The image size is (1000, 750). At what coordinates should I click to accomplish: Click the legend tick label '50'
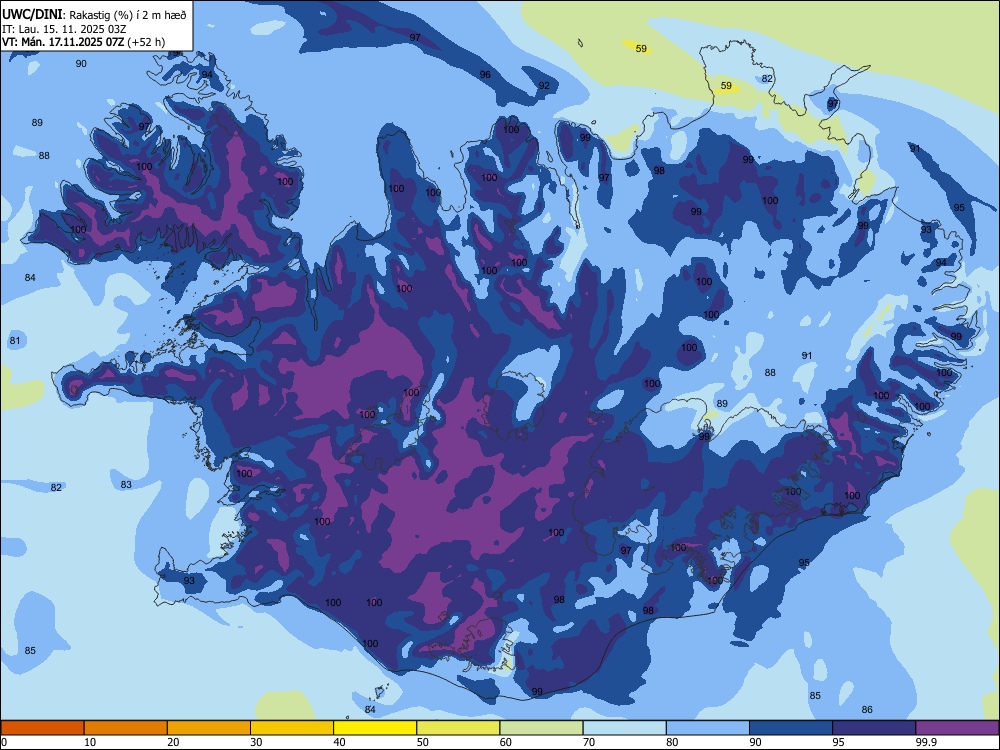coord(422,742)
